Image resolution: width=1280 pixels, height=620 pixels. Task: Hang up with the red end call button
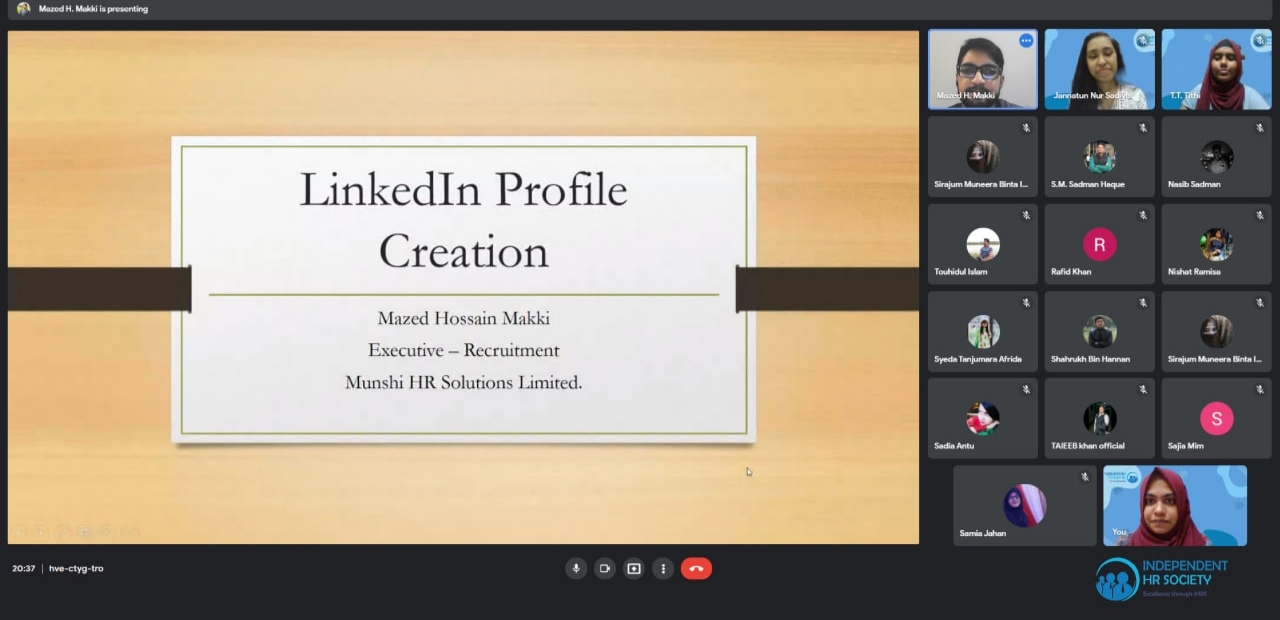696,569
